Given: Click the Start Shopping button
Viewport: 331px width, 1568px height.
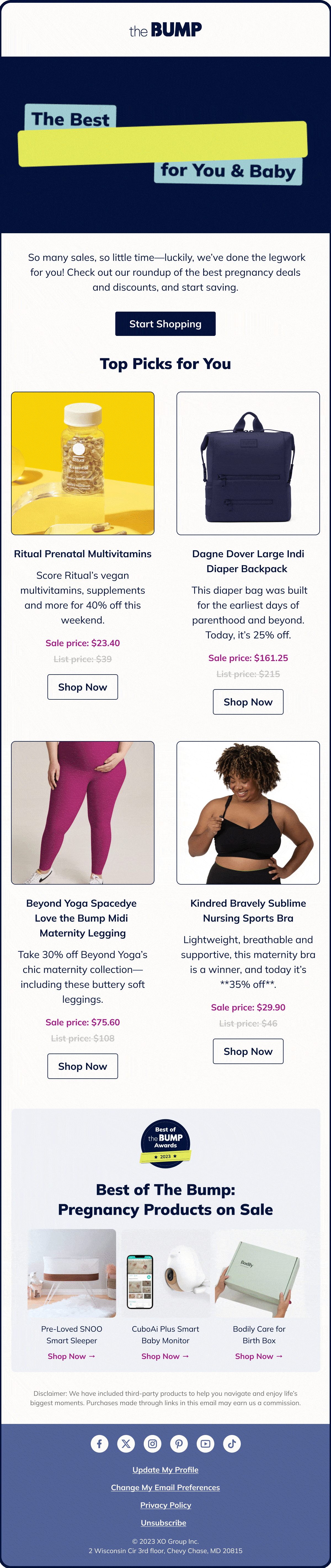Looking at the screenshot, I should click(165, 324).
